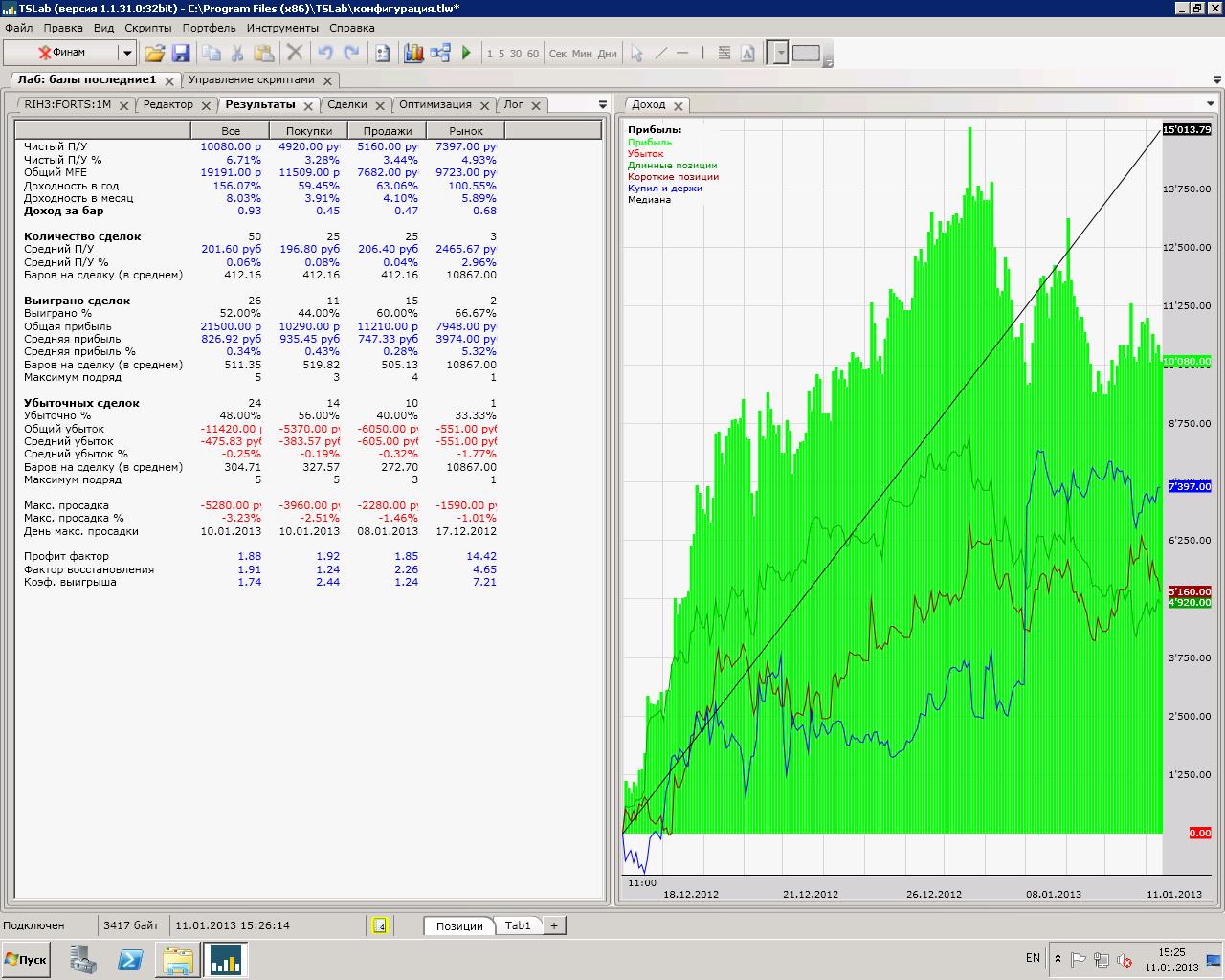1225x980 pixels.
Task: Switch timeframe unit to Дни
Action: click(607, 54)
